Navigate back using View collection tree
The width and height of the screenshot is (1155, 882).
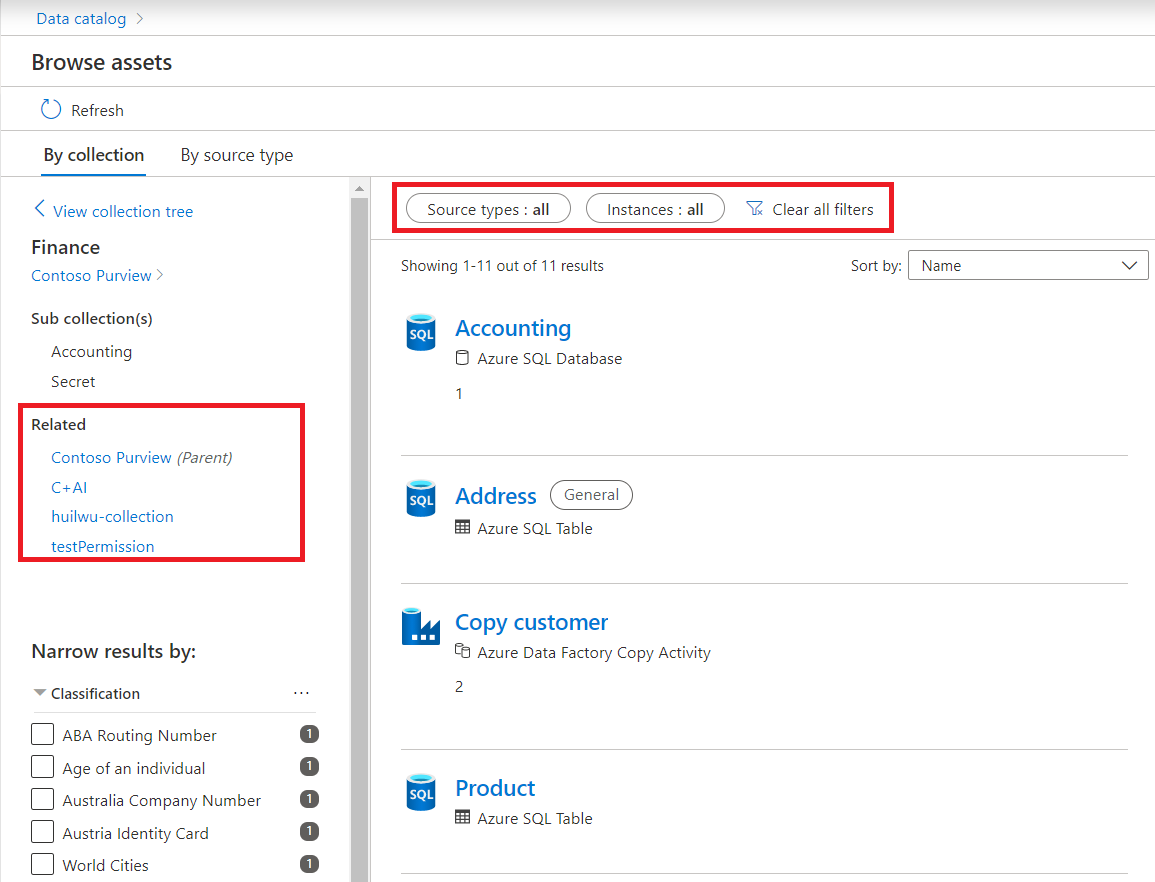pyautogui.click(x=113, y=211)
